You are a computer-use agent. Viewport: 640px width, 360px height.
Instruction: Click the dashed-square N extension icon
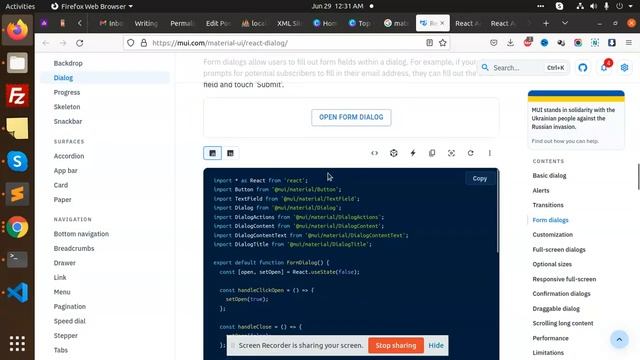pyautogui.click(x=595, y=43)
